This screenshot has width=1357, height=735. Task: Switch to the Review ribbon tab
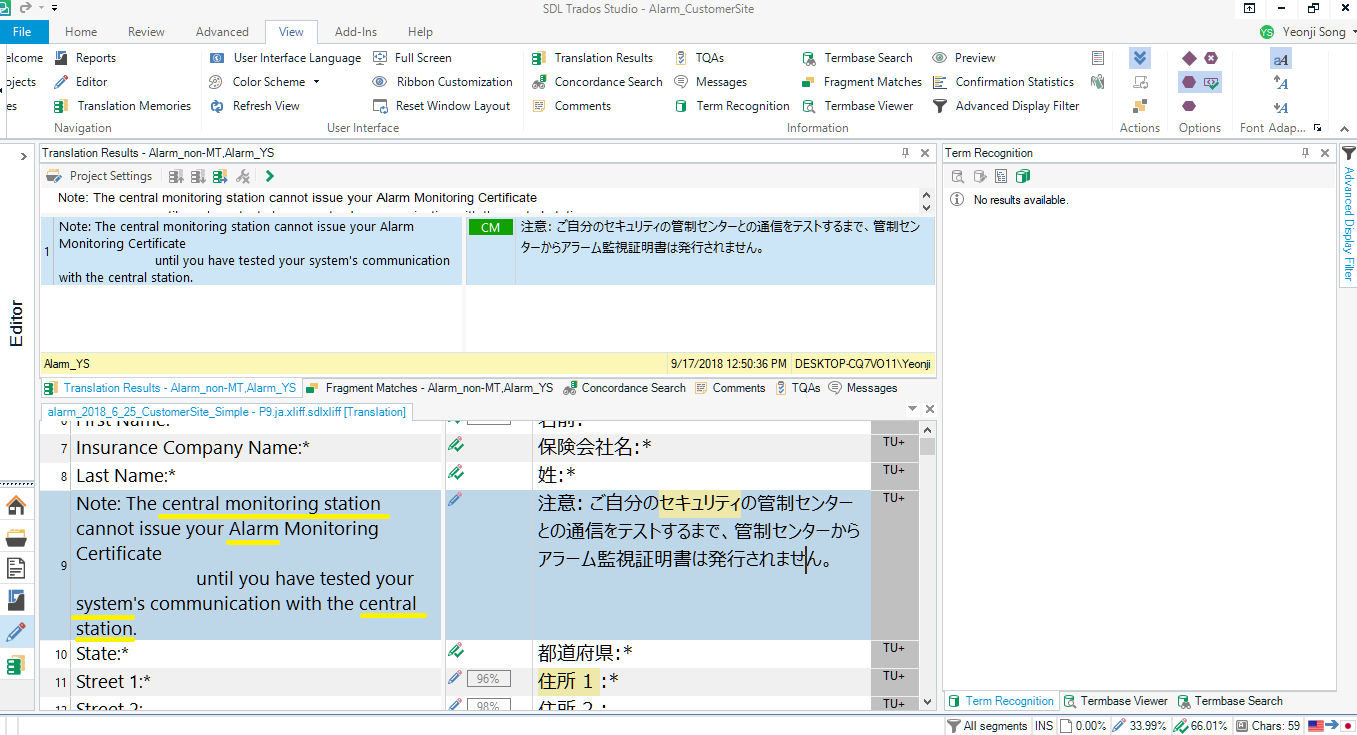click(x=146, y=32)
